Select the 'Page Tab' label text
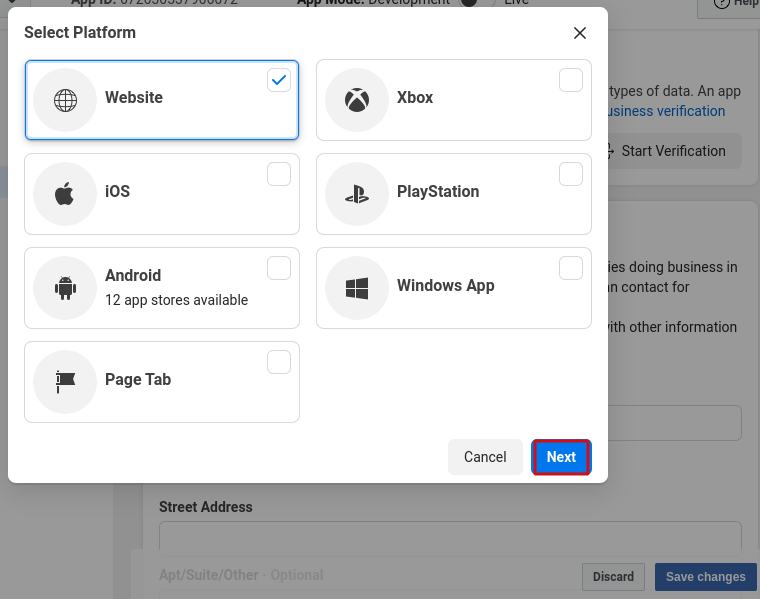This screenshot has width=760, height=599. (x=138, y=379)
